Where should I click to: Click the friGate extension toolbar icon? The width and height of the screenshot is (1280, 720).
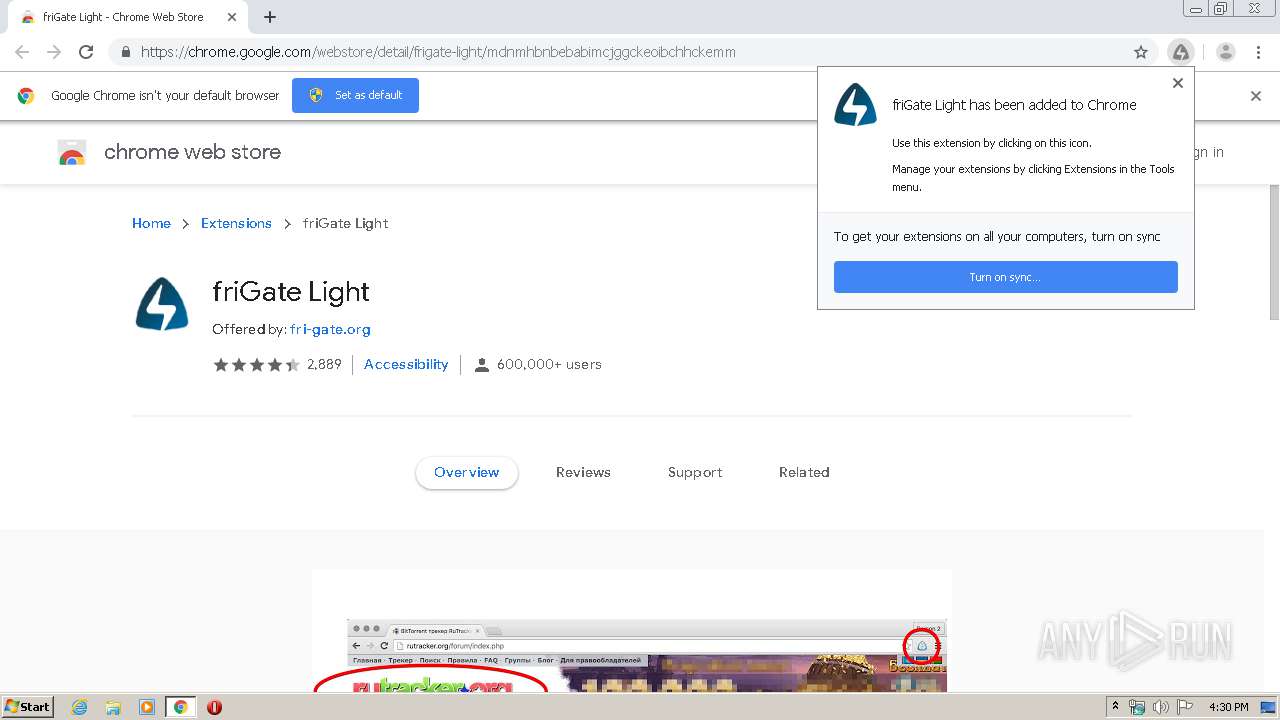coord(1181,52)
